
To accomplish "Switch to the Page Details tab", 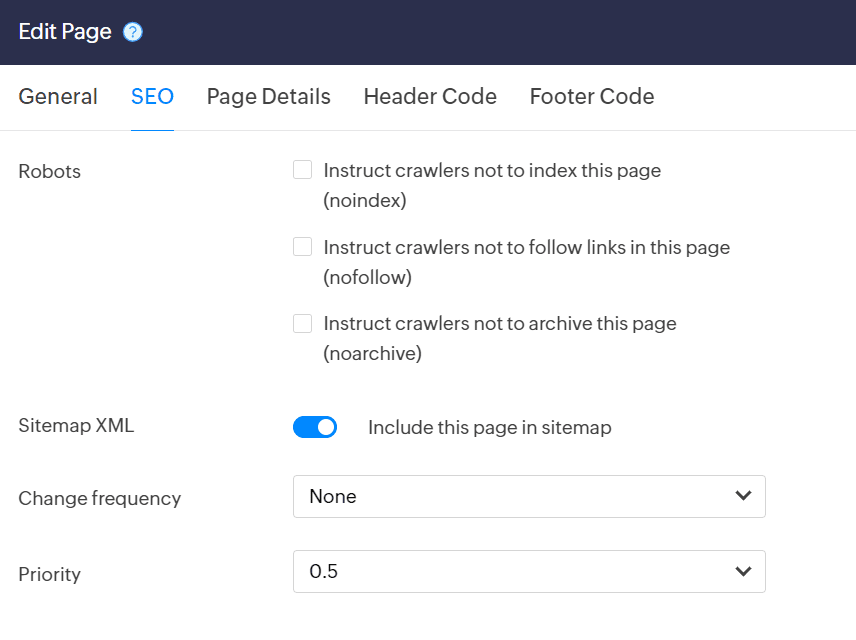I will [268, 97].
